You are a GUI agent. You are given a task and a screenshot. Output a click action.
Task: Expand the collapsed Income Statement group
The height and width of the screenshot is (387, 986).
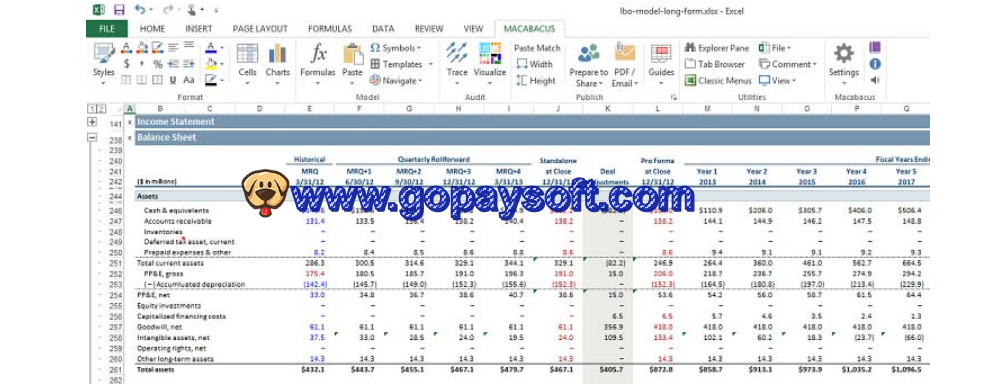pyautogui.click(x=92, y=122)
